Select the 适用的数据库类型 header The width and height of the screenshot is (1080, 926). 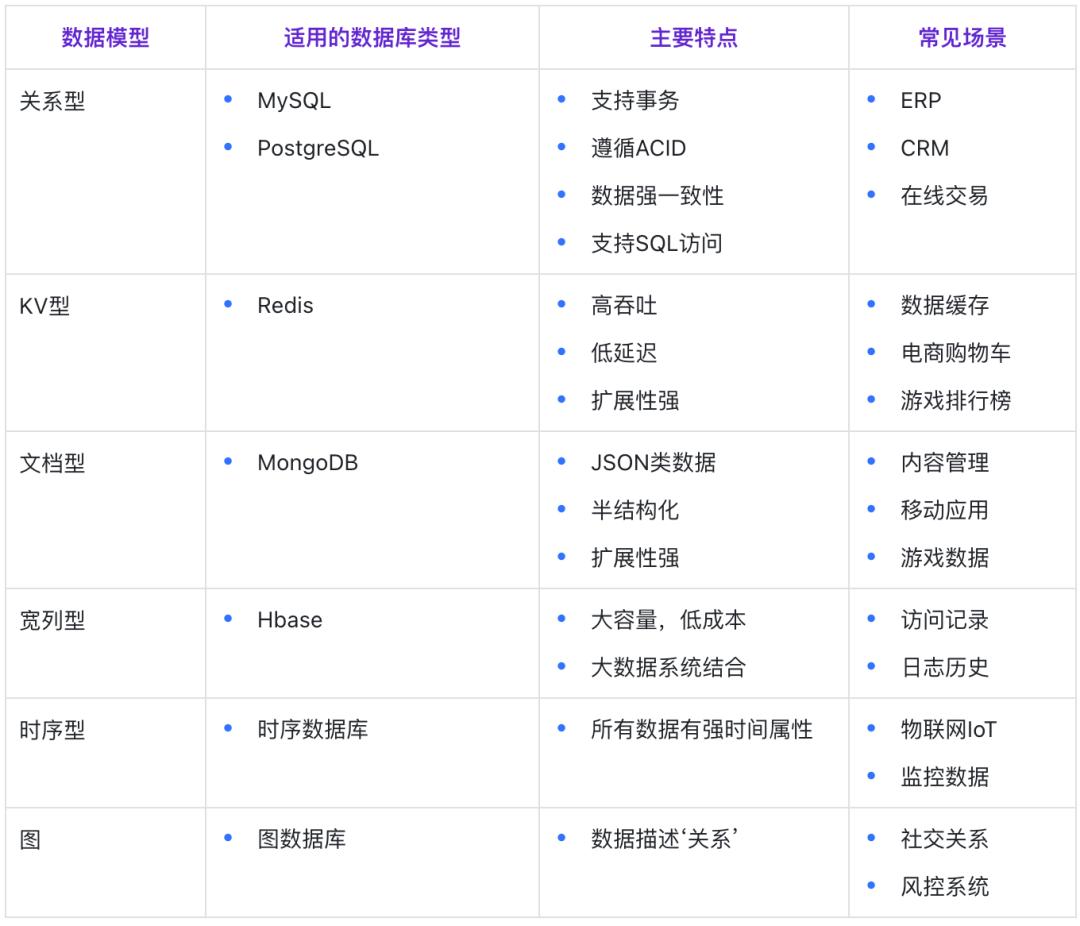(370, 36)
